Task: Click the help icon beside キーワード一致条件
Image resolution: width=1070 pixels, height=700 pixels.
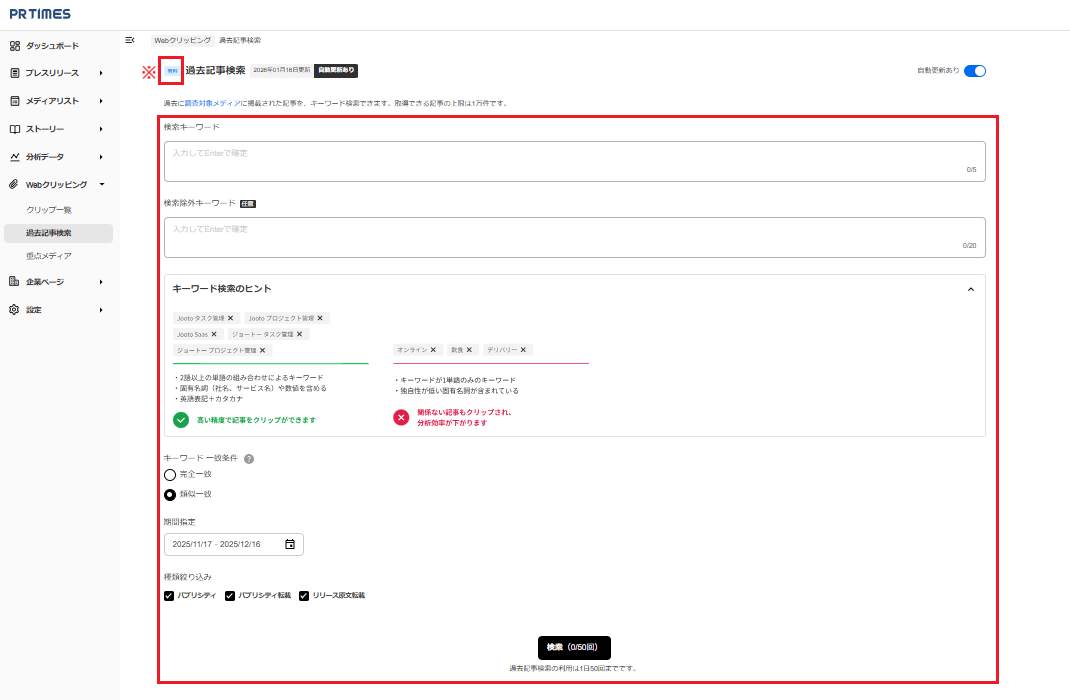Action: click(x=249, y=459)
